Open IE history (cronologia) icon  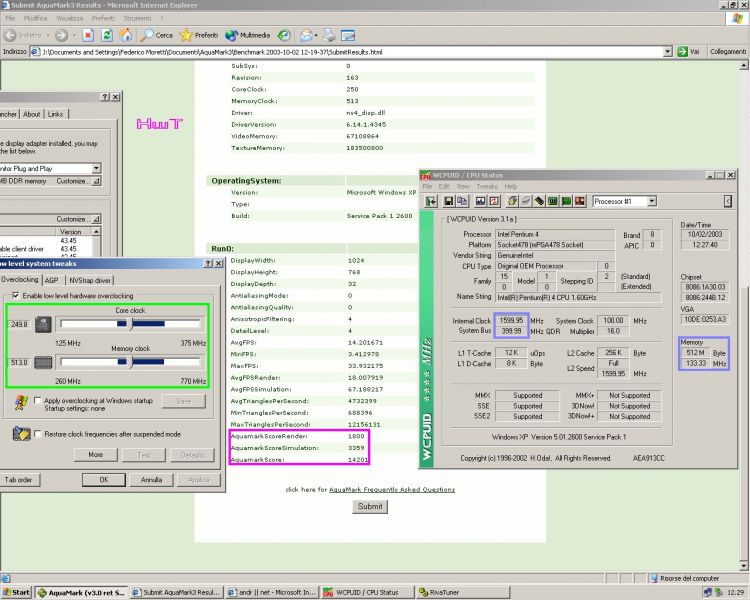point(284,35)
